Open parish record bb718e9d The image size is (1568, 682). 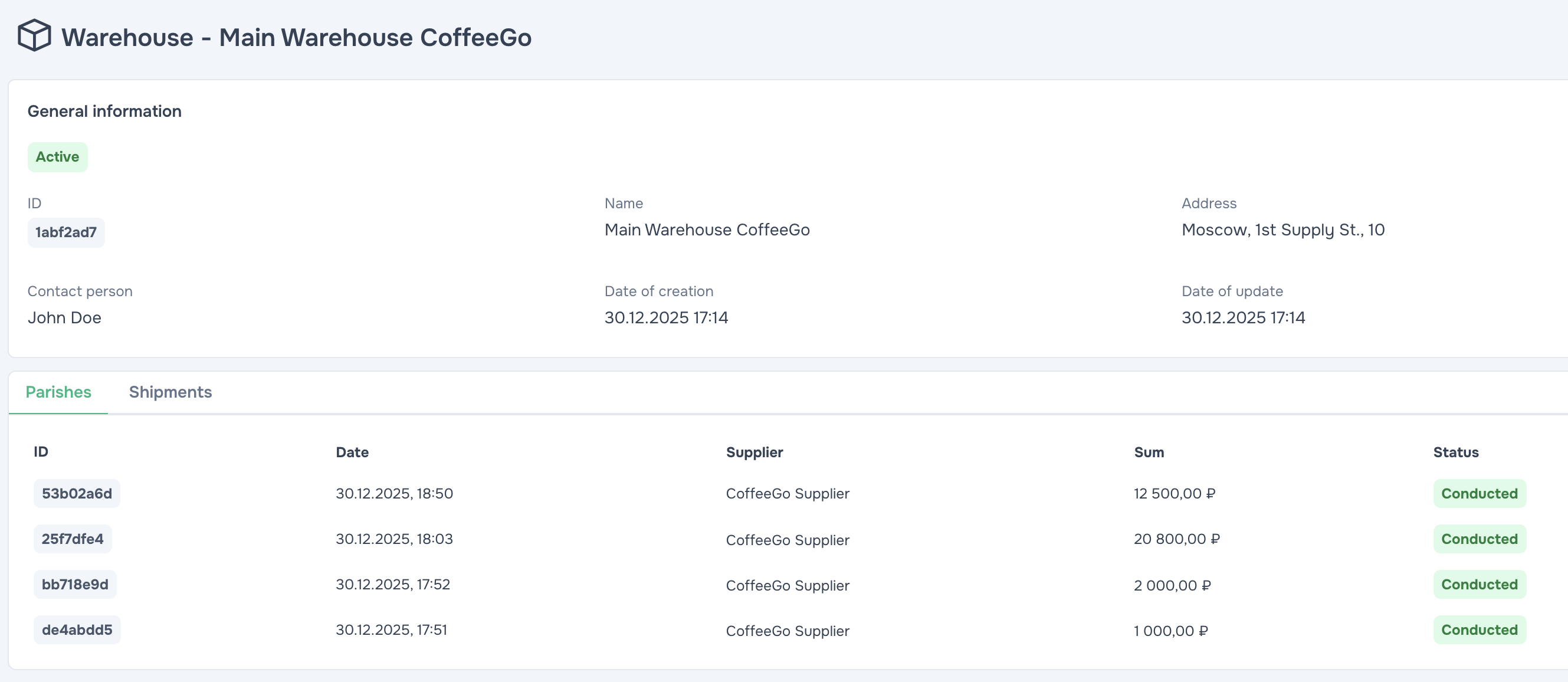click(75, 585)
